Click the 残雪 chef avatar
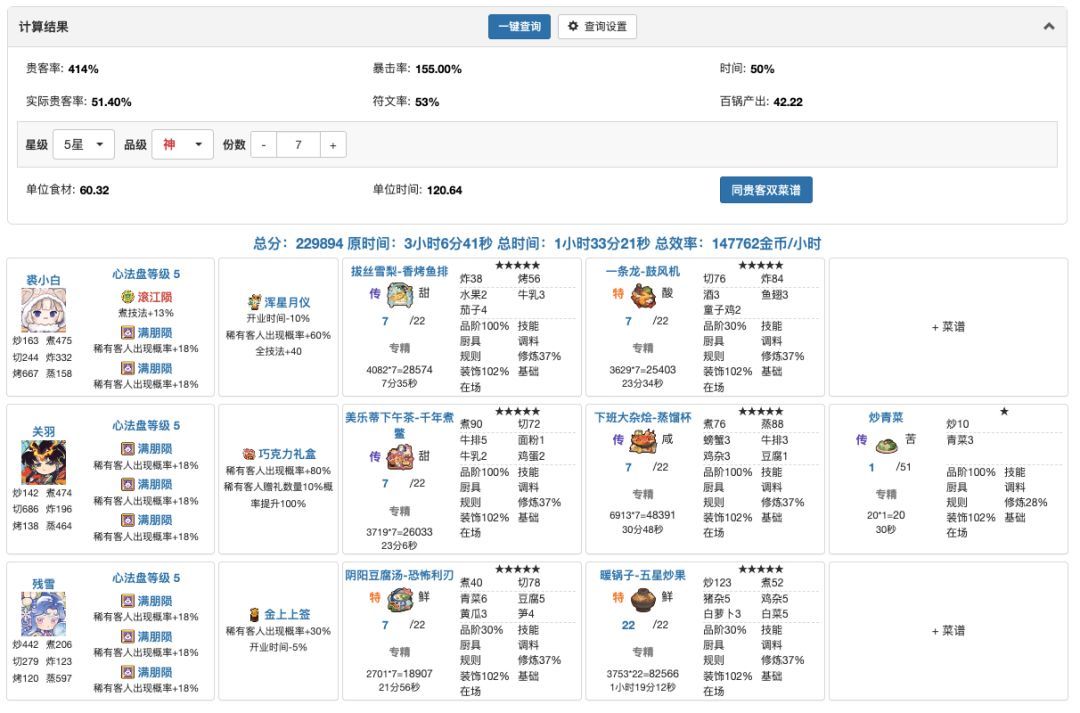The height and width of the screenshot is (713, 1080). pos(43,614)
